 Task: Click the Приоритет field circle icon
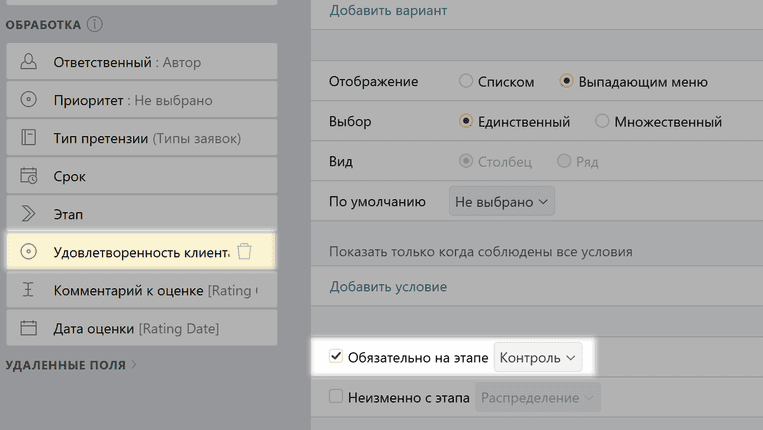[29, 100]
